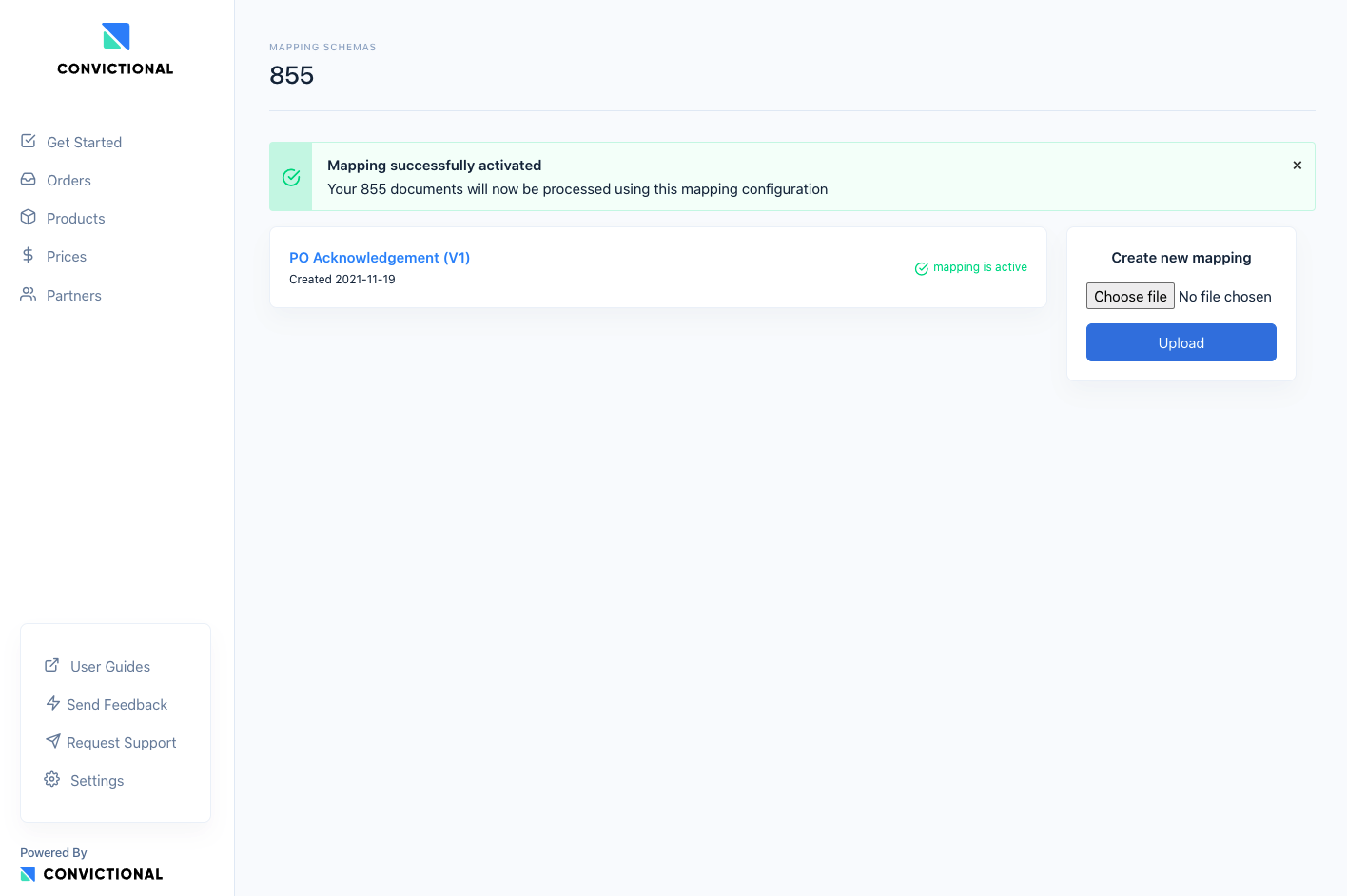Screen dimensions: 1347x896
Task: Open the Partners page
Action: [74, 295]
